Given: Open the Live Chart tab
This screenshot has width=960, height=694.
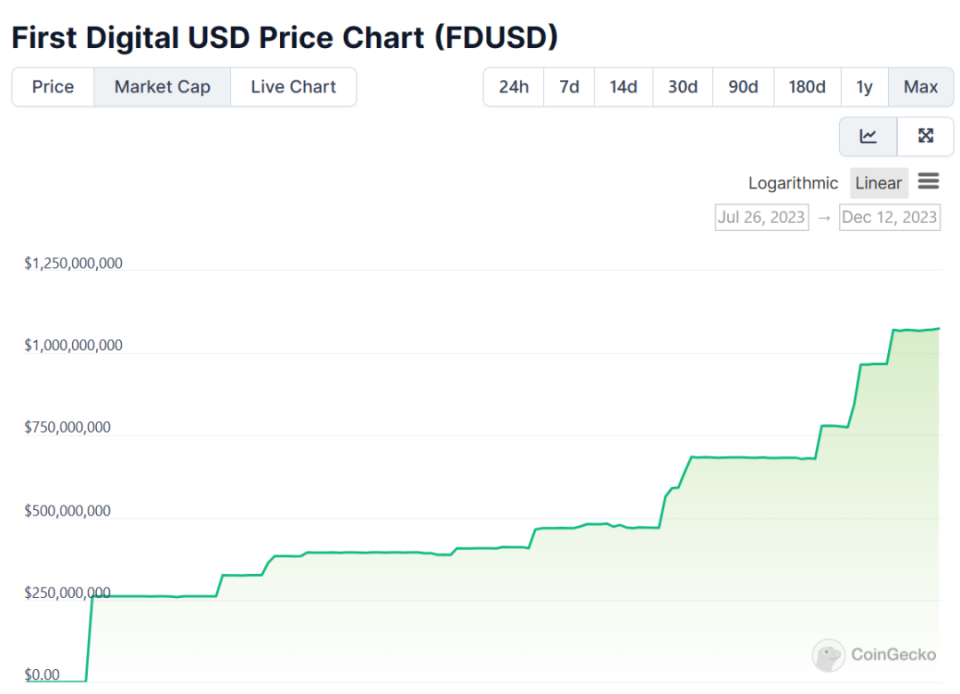Looking at the screenshot, I should pos(293,87).
